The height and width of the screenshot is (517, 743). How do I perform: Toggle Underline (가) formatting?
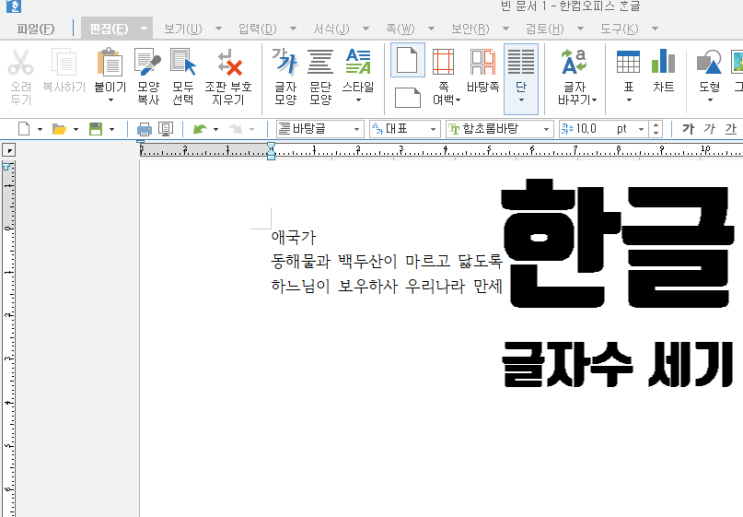[x=731, y=129]
